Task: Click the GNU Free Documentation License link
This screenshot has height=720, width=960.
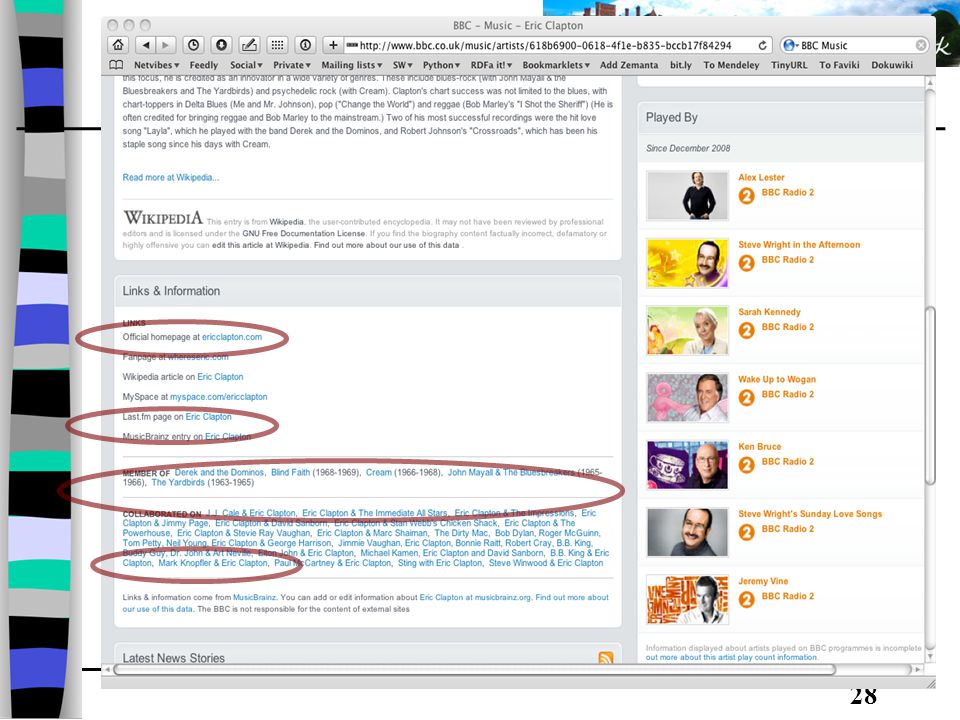Action: pyautogui.click(x=304, y=234)
